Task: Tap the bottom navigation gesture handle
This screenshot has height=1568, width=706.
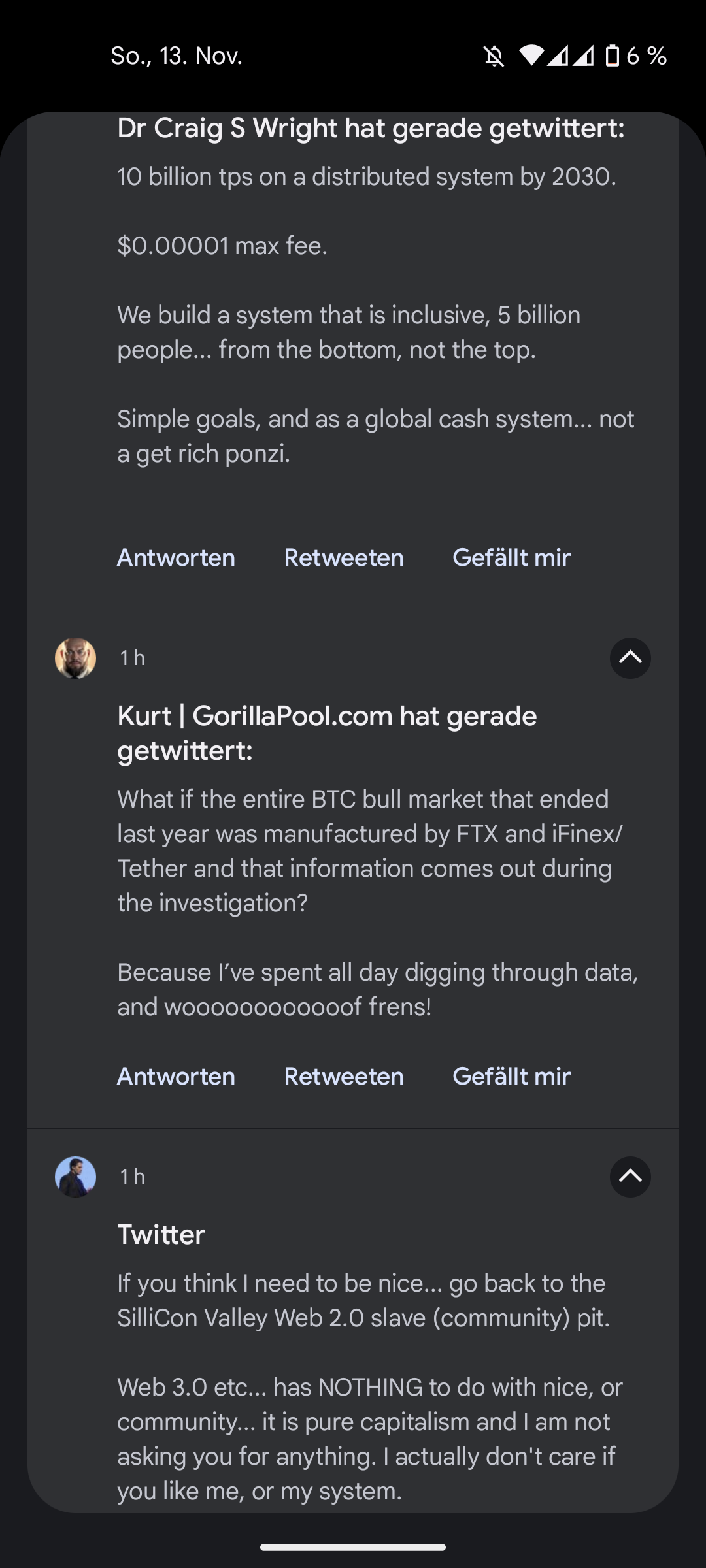Action: click(x=353, y=1547)
